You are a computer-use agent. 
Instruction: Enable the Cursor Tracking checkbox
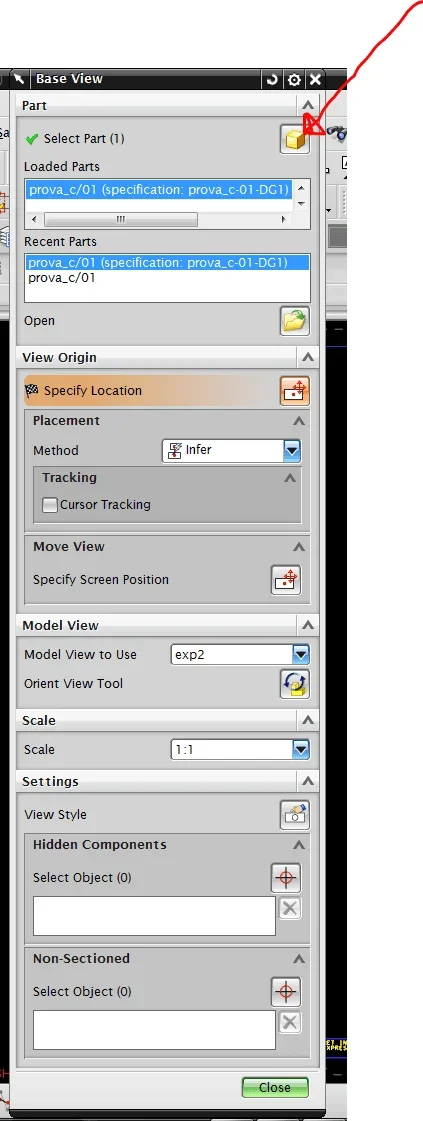coord(50,505)
